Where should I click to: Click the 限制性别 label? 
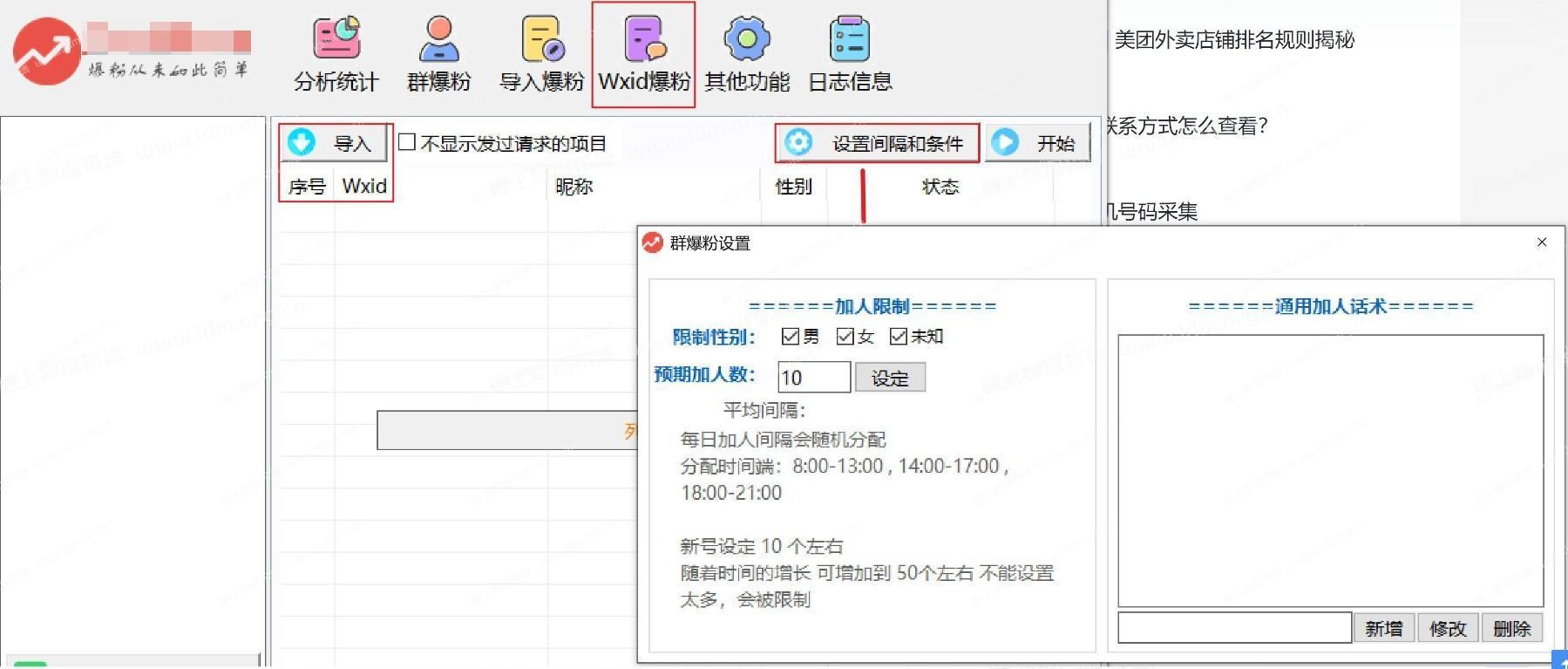[714, 338]
